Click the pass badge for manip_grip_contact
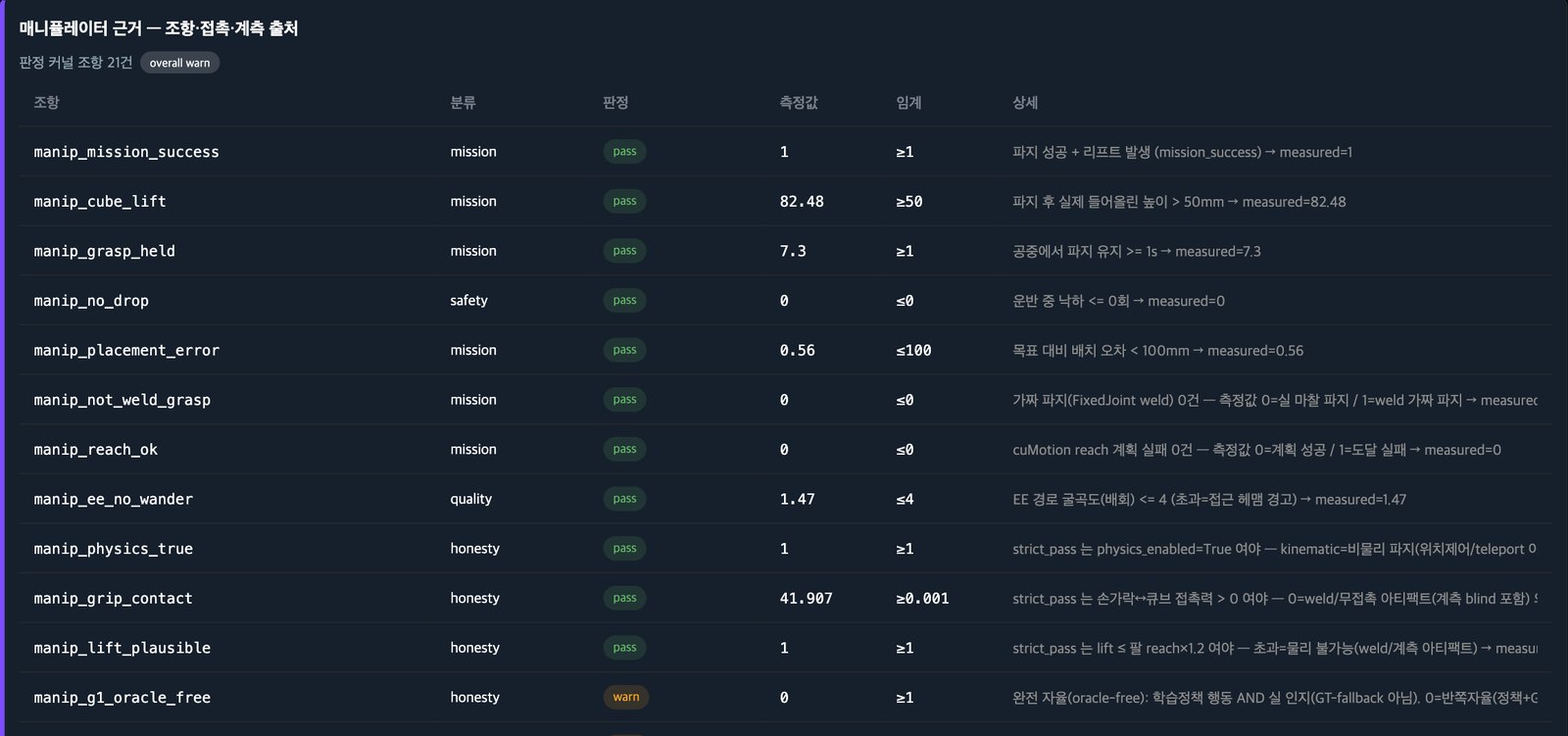 pyautogui.click(x=624, y=598)
